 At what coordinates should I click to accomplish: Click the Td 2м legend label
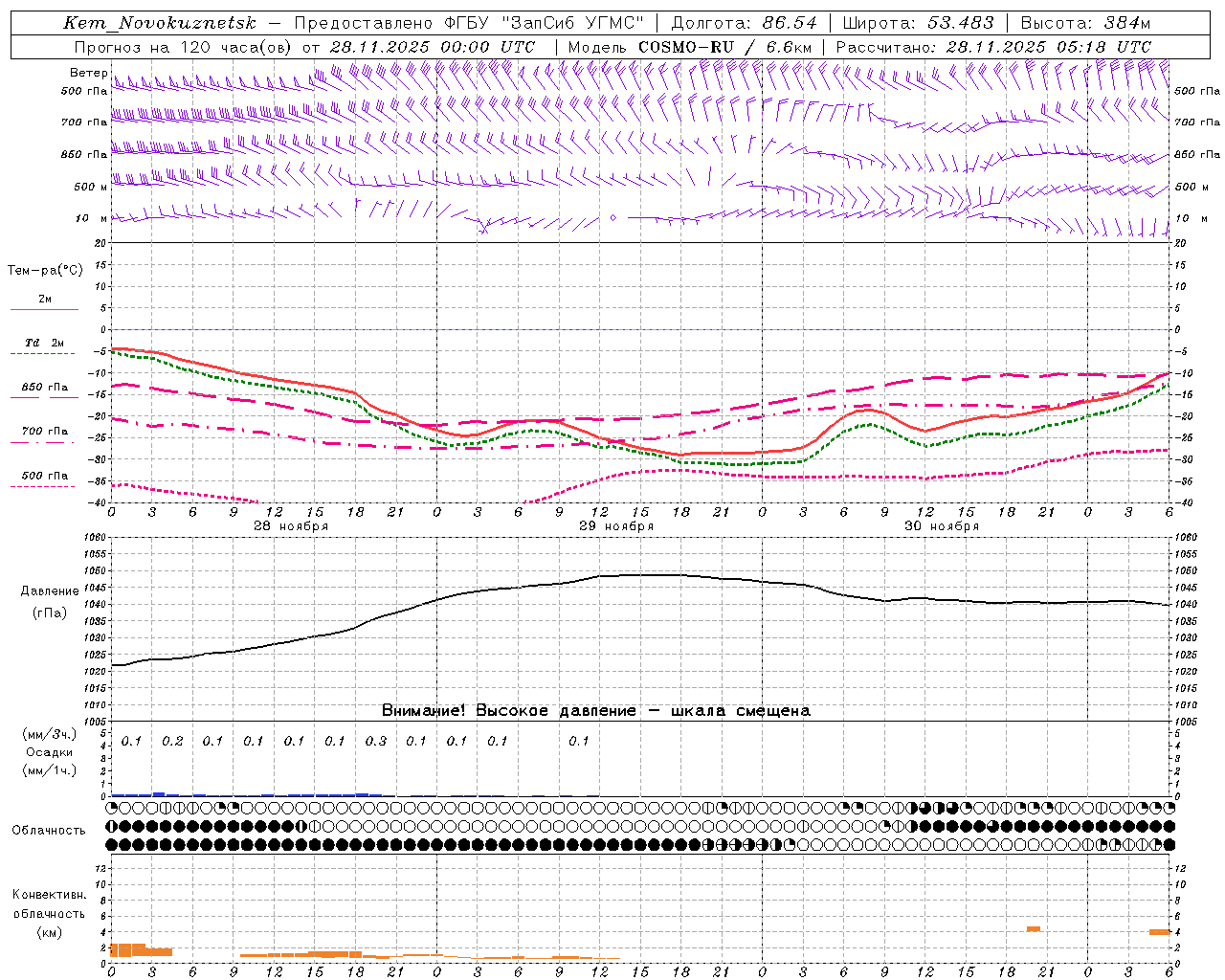coord(44,343)
